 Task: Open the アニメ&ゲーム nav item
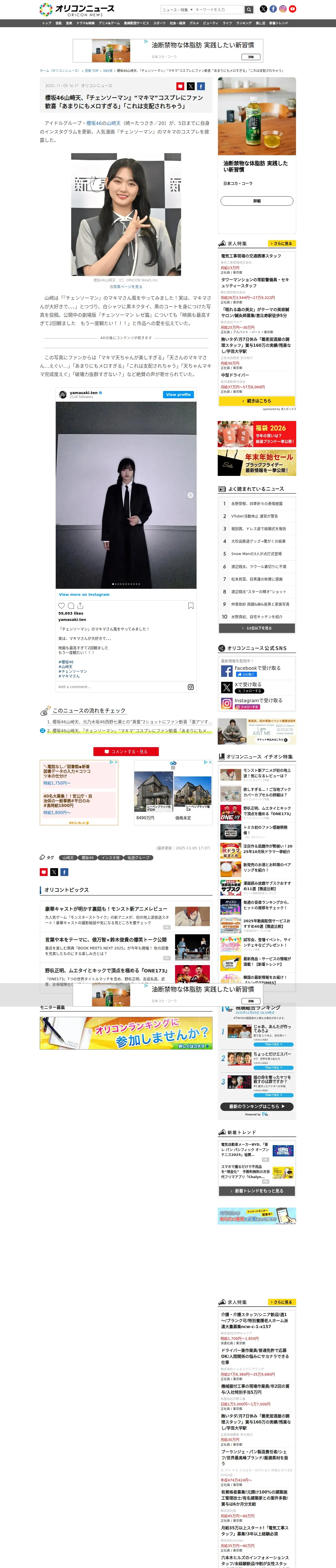click(109, 23)
